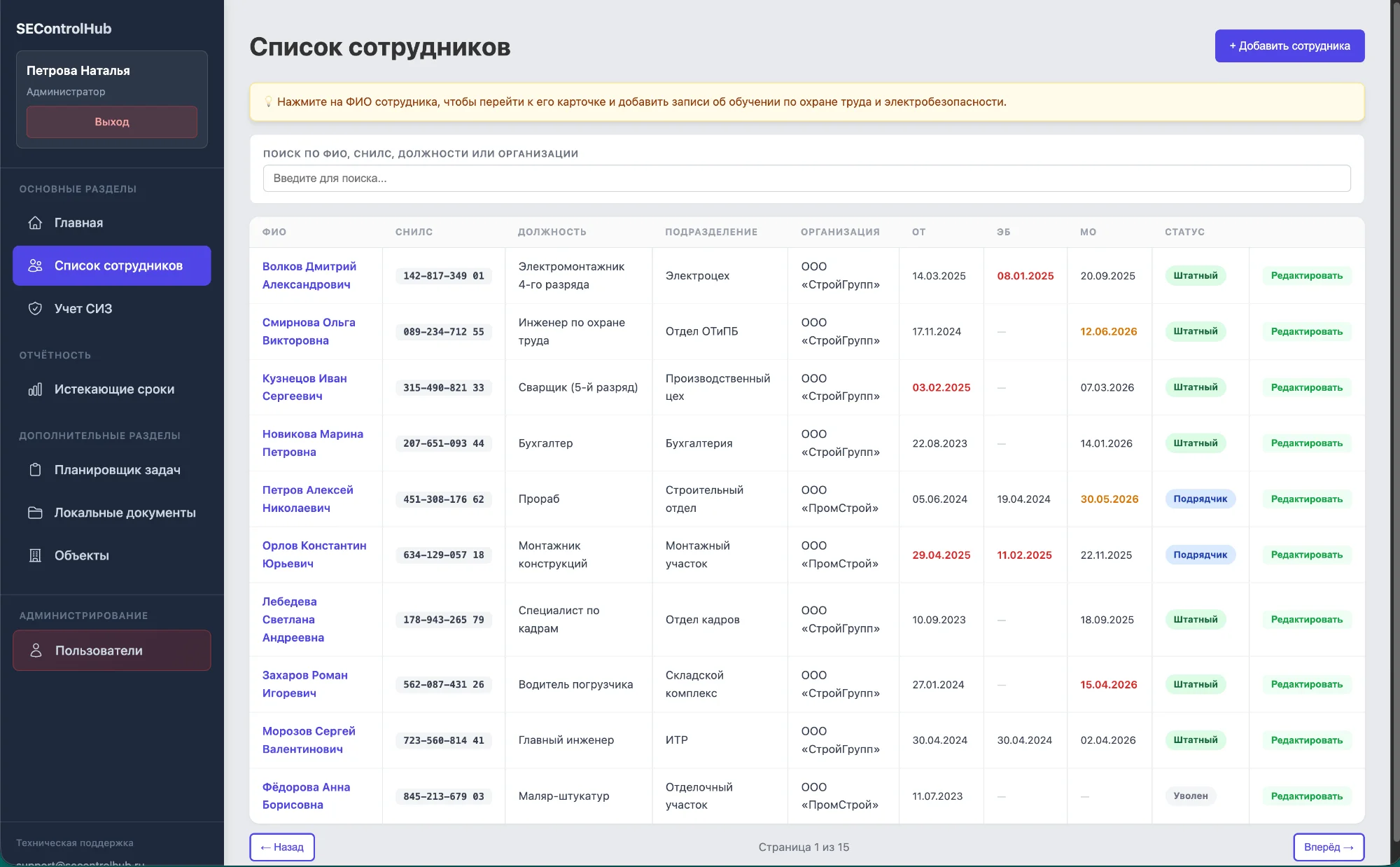Open the Объекты section
The height and width of the screenshot is (867, 1400).
pos(112,555)
